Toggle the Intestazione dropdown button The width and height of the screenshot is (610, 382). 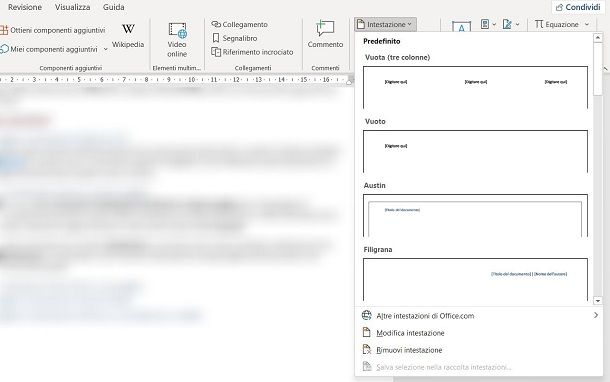[x=386, y=24]
